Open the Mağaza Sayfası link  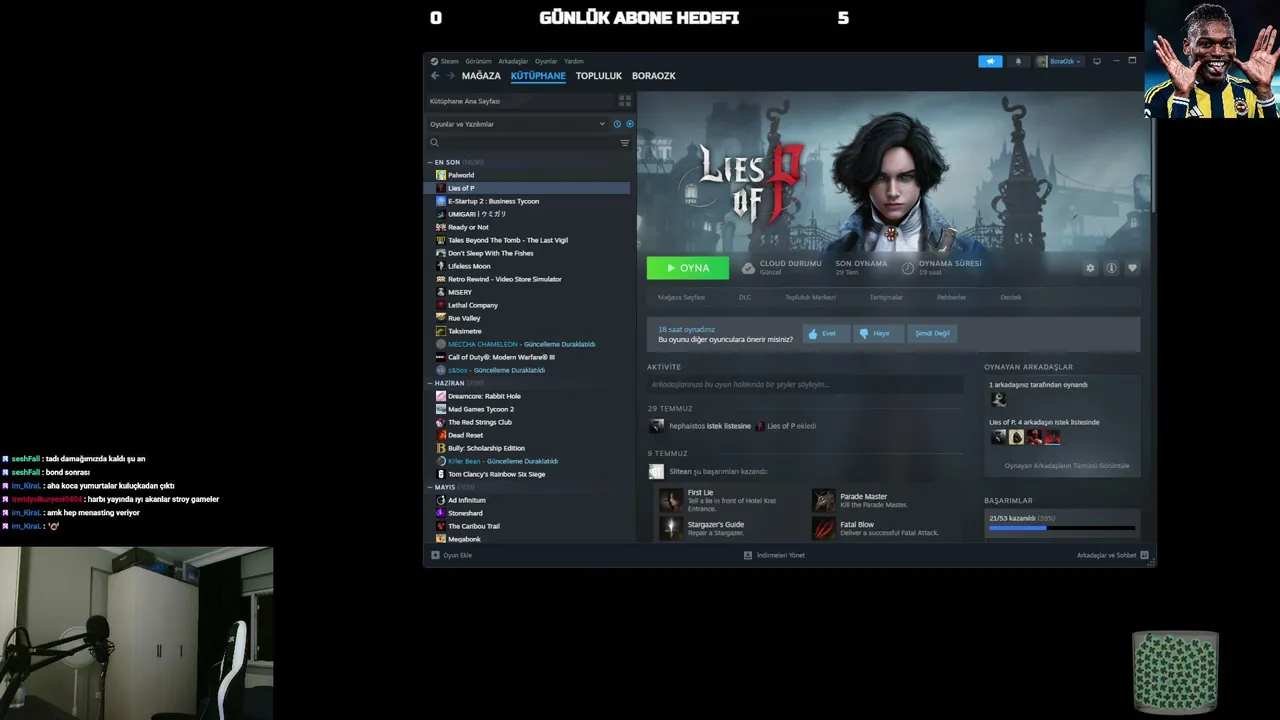click(681, 297)
